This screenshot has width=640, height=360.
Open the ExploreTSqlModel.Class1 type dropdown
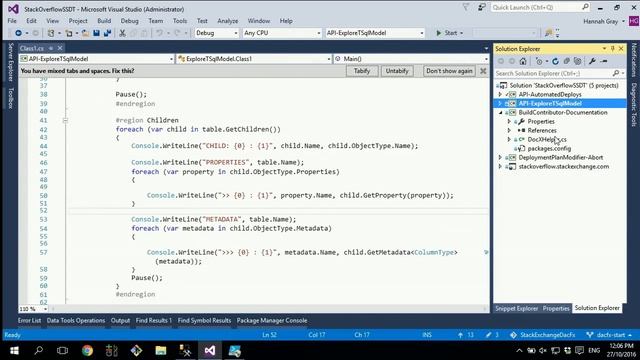254,59
